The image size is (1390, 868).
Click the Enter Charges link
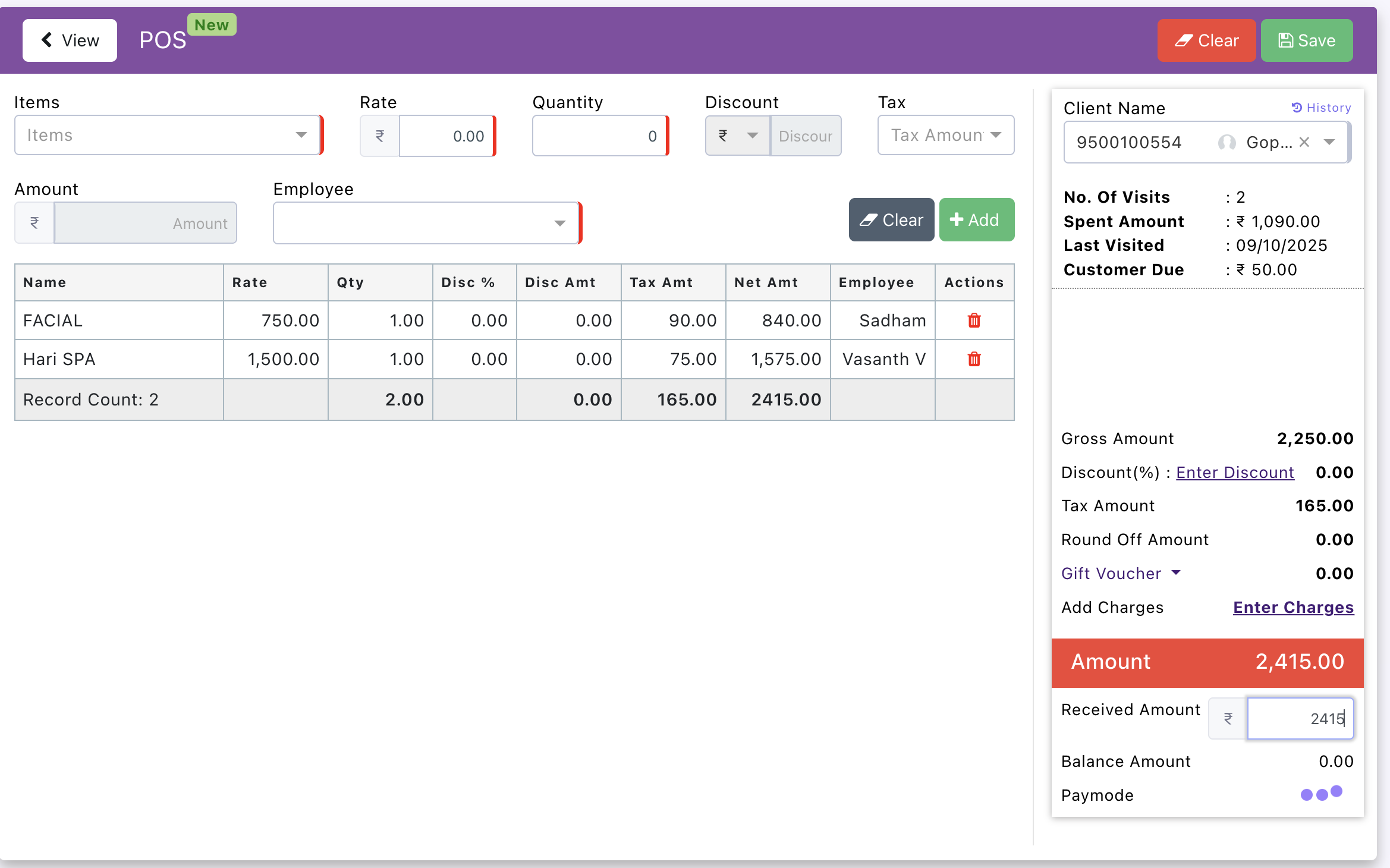click(x=1292, y=607)
